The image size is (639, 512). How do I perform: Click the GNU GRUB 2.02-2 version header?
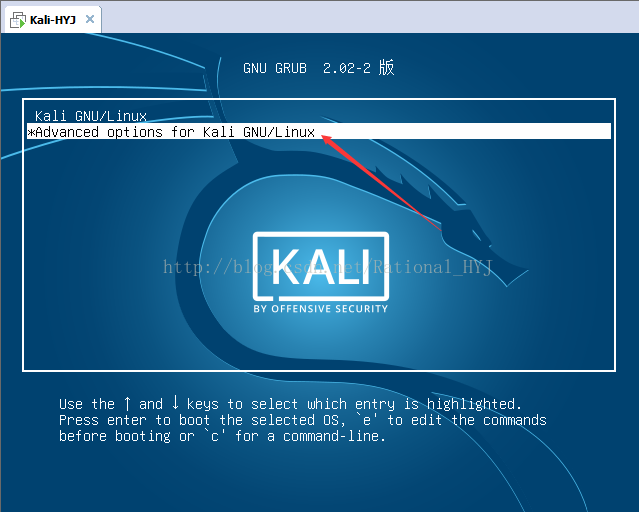tap(318, 68)
